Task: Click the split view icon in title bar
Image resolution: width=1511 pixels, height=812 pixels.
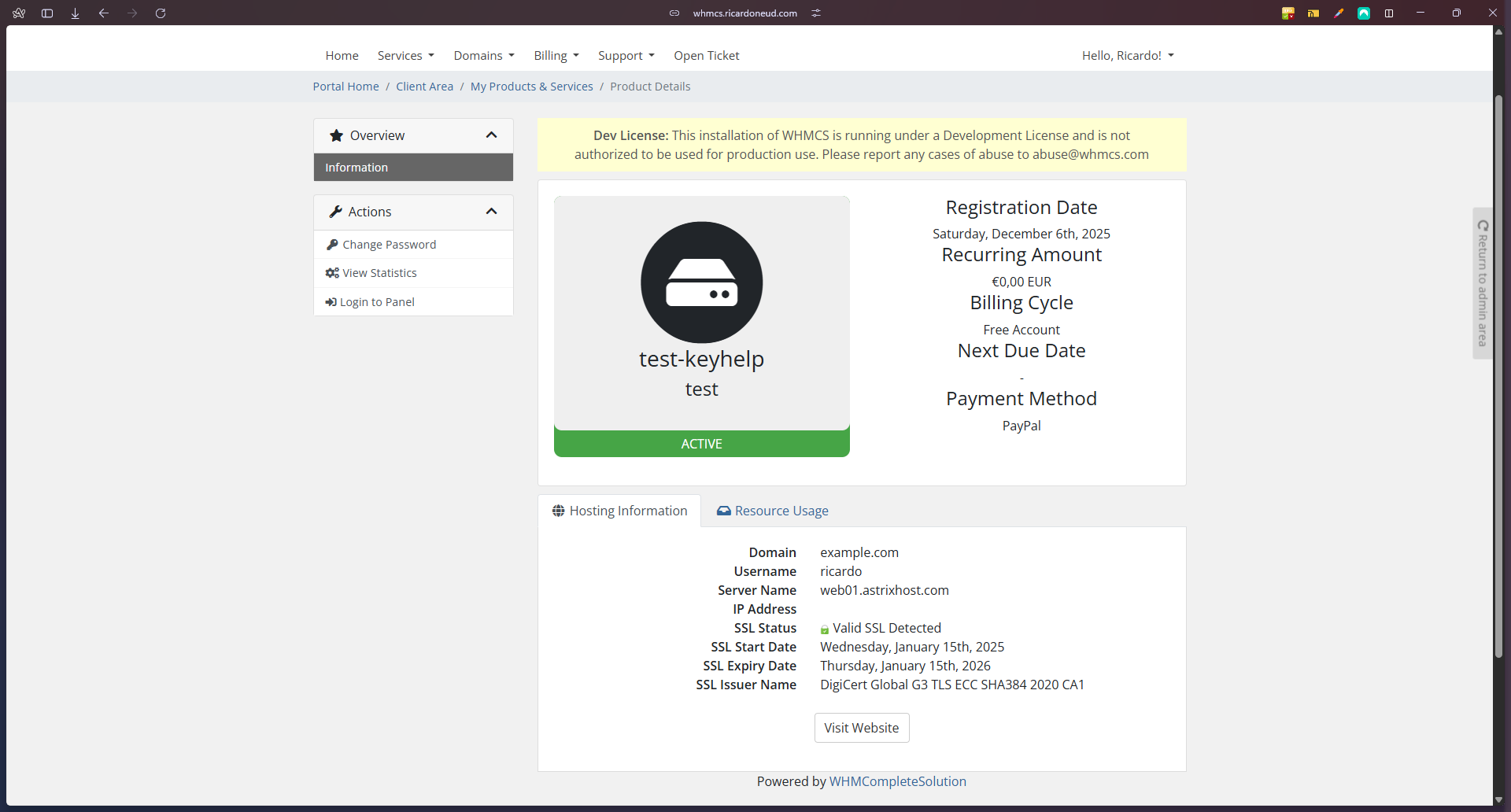Action: tap(1389, 13)
